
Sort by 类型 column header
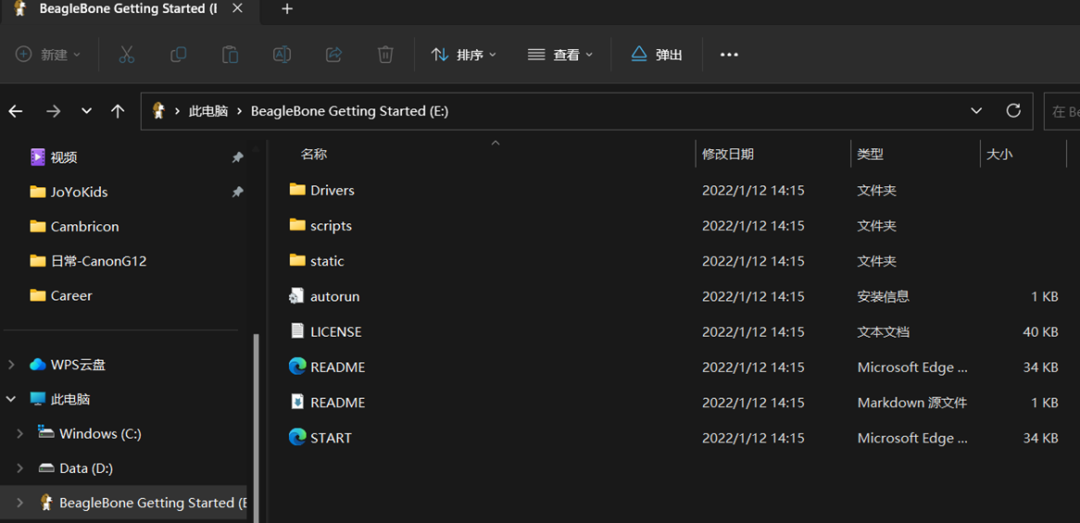870,154
